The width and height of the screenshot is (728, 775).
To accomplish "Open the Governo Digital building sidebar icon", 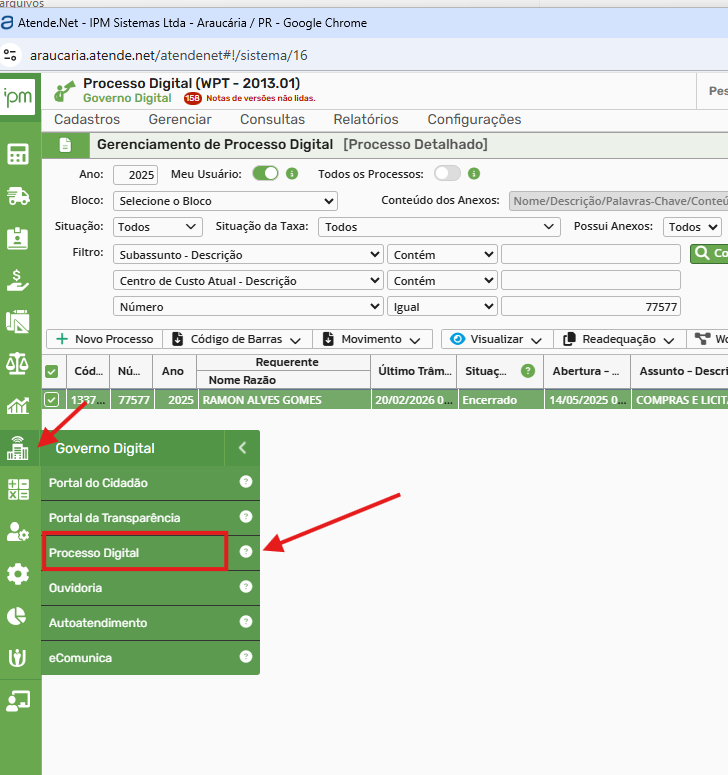I will (18, 448).
